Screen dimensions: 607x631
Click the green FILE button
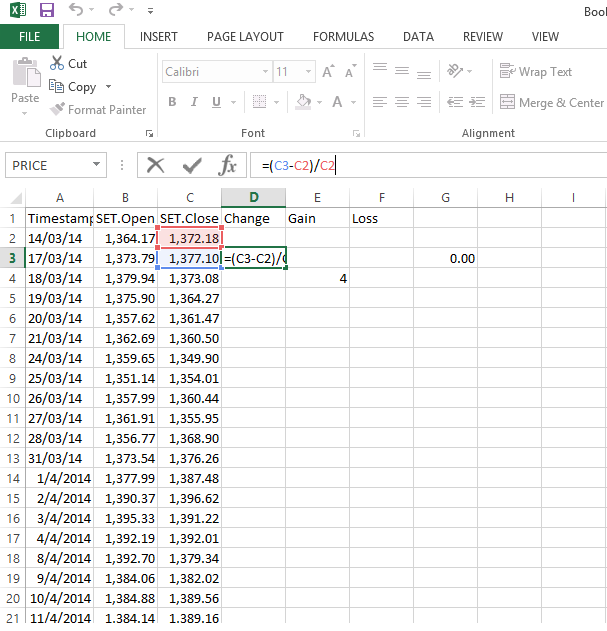coord(30,37)
